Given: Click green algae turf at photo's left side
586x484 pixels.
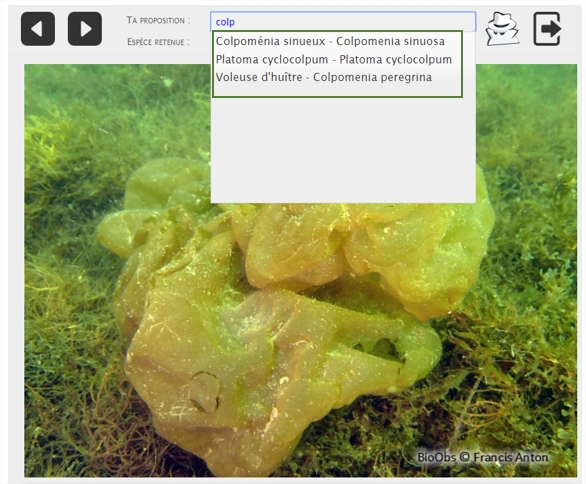Looking at the screenshot, I should click(60, 262).
